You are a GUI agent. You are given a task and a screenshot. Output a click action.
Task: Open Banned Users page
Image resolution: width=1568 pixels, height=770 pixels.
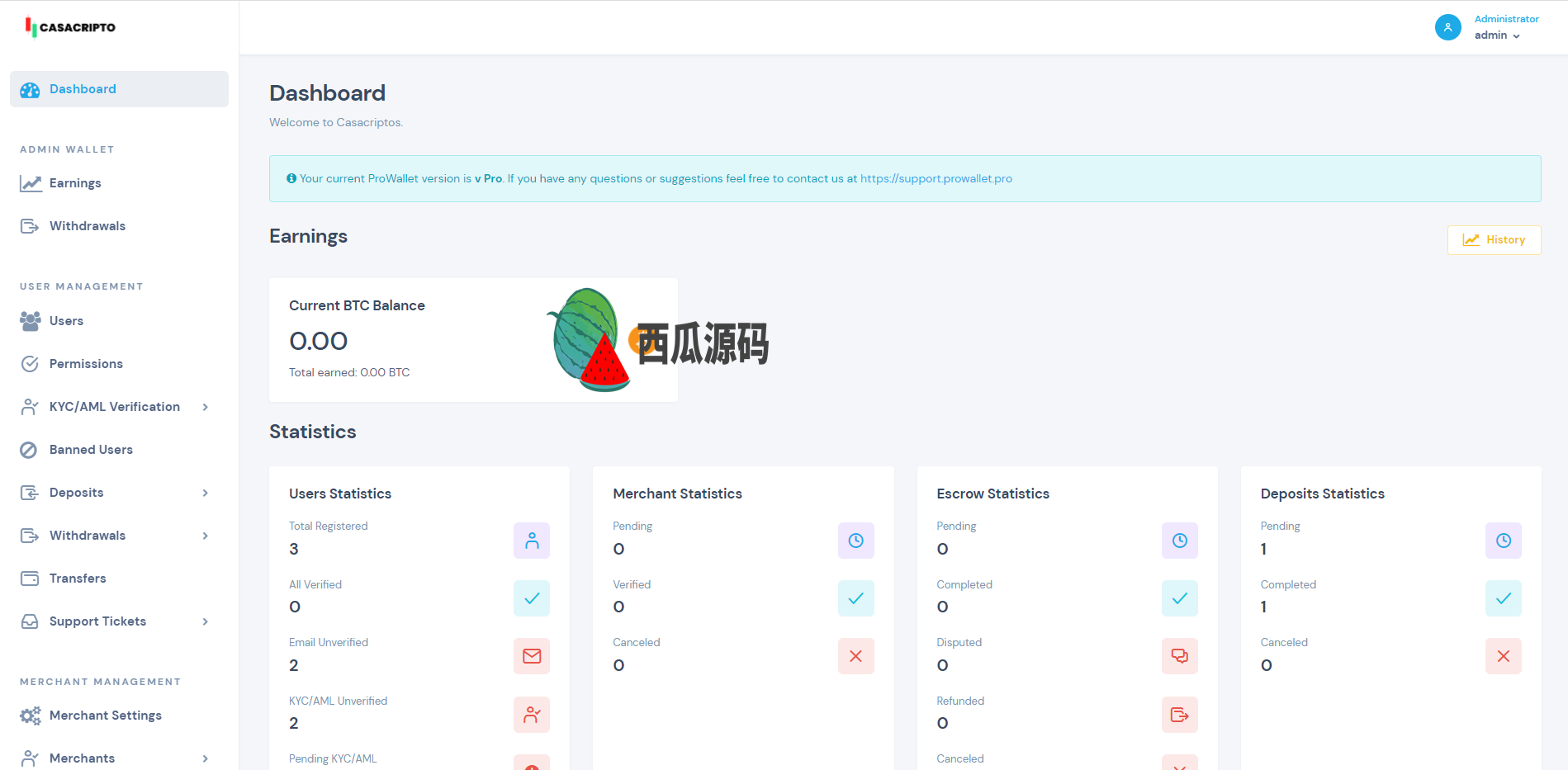click(91, 450)
